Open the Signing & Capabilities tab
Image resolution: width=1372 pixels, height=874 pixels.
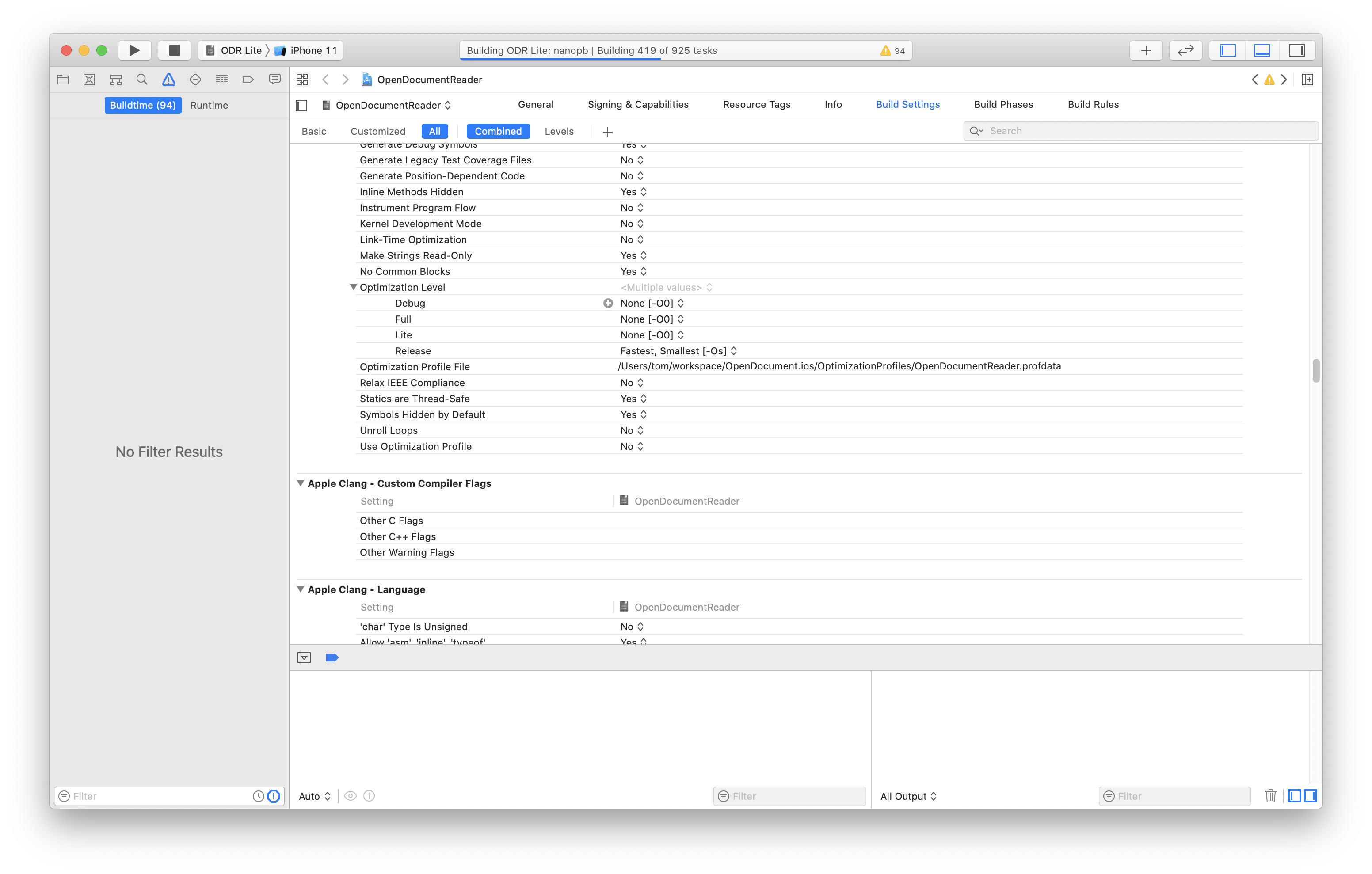[x=637, y=104]
